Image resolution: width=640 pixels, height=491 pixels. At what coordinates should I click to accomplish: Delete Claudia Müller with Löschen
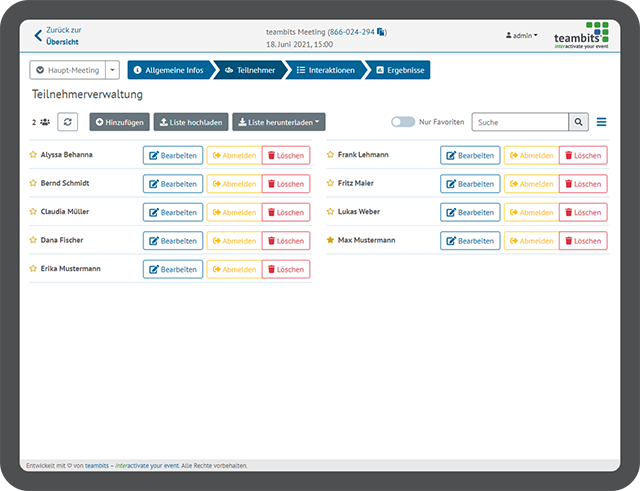pyautogui.click(x=286, y=212)
